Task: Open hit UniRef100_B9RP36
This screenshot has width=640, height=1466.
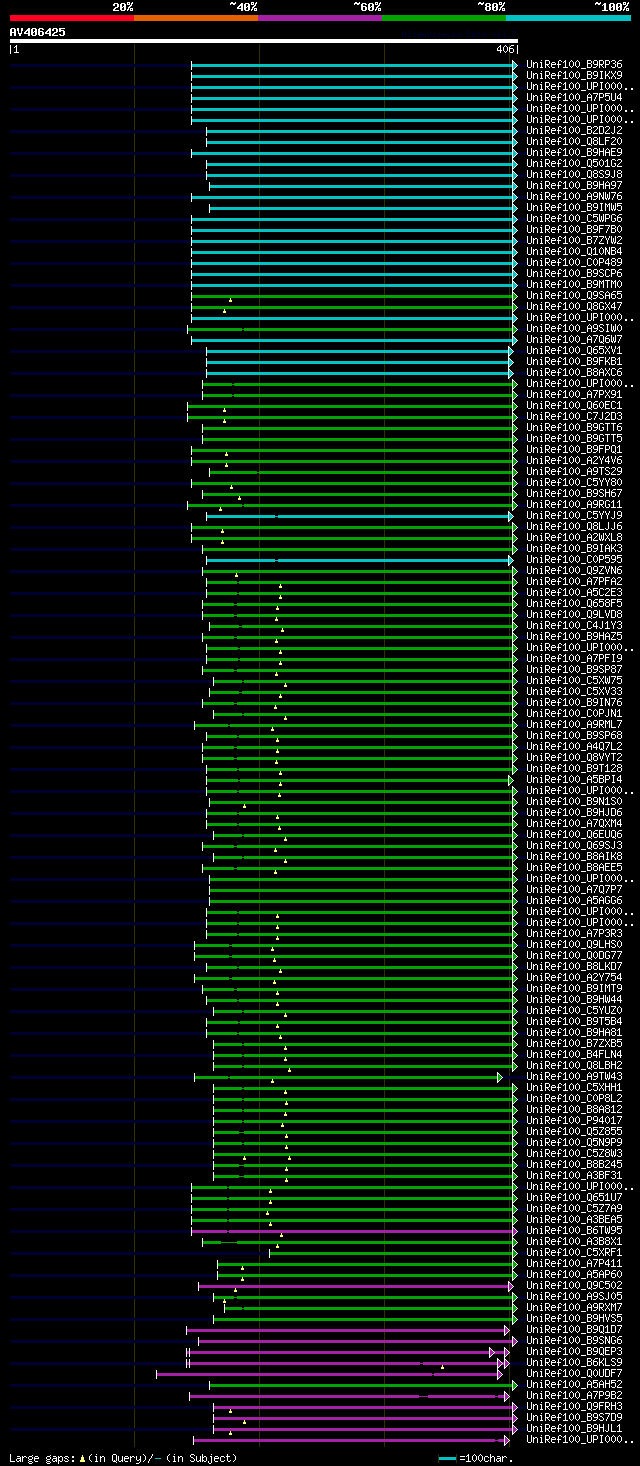Action: point(574,64)
